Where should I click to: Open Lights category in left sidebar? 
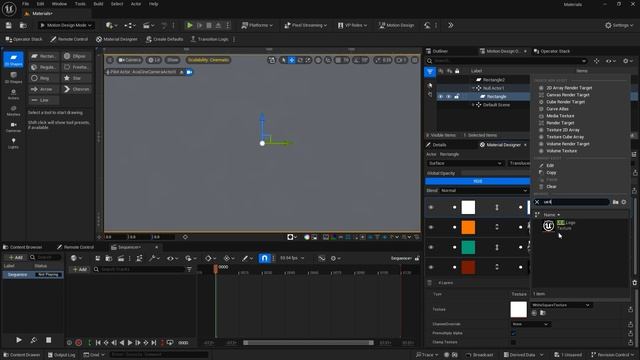coord(13,143)
